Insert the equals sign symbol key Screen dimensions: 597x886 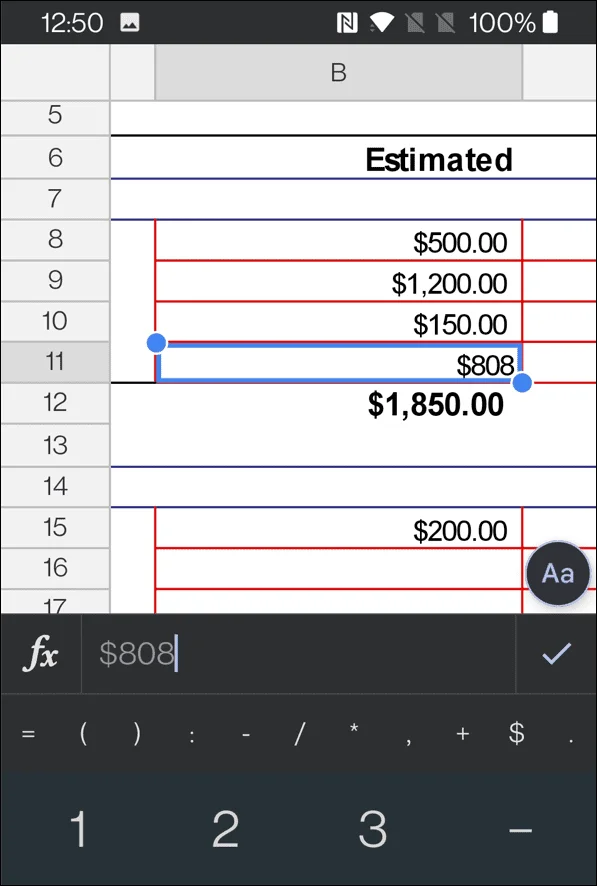[x=28, y=734]
